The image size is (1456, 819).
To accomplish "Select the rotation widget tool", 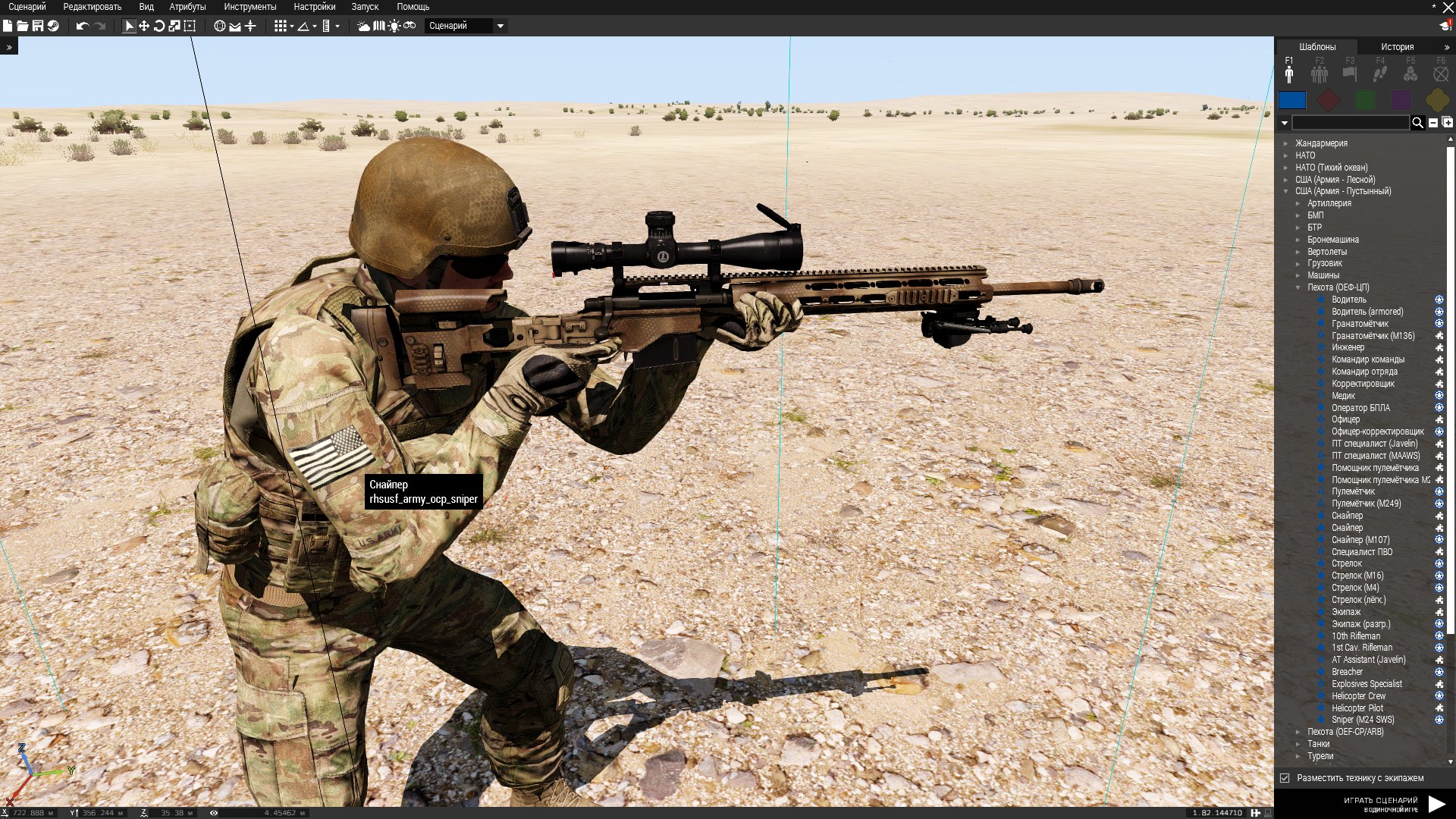I will [159, 26].
